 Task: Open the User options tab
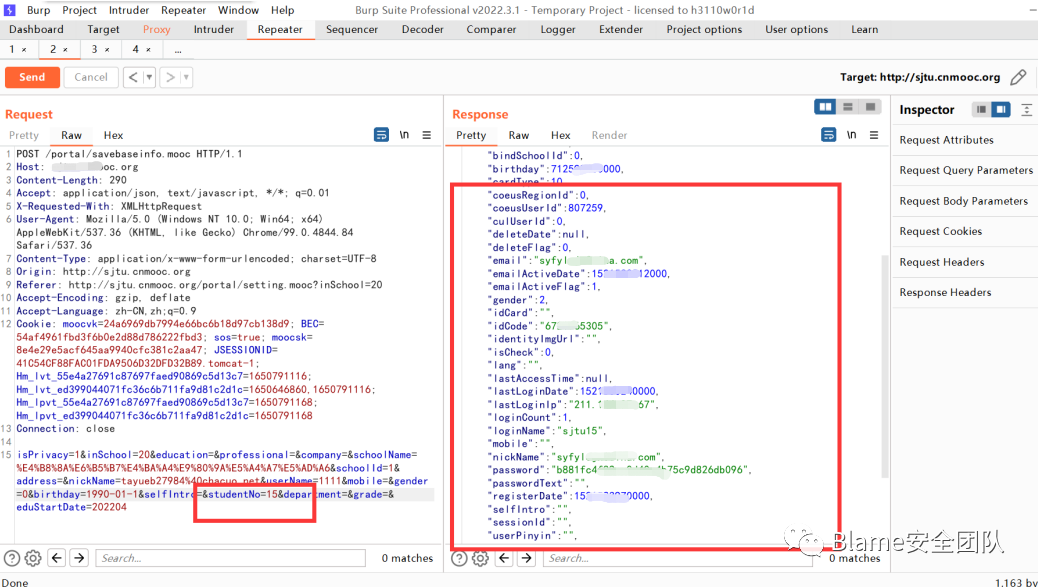[x=796, y=29]
